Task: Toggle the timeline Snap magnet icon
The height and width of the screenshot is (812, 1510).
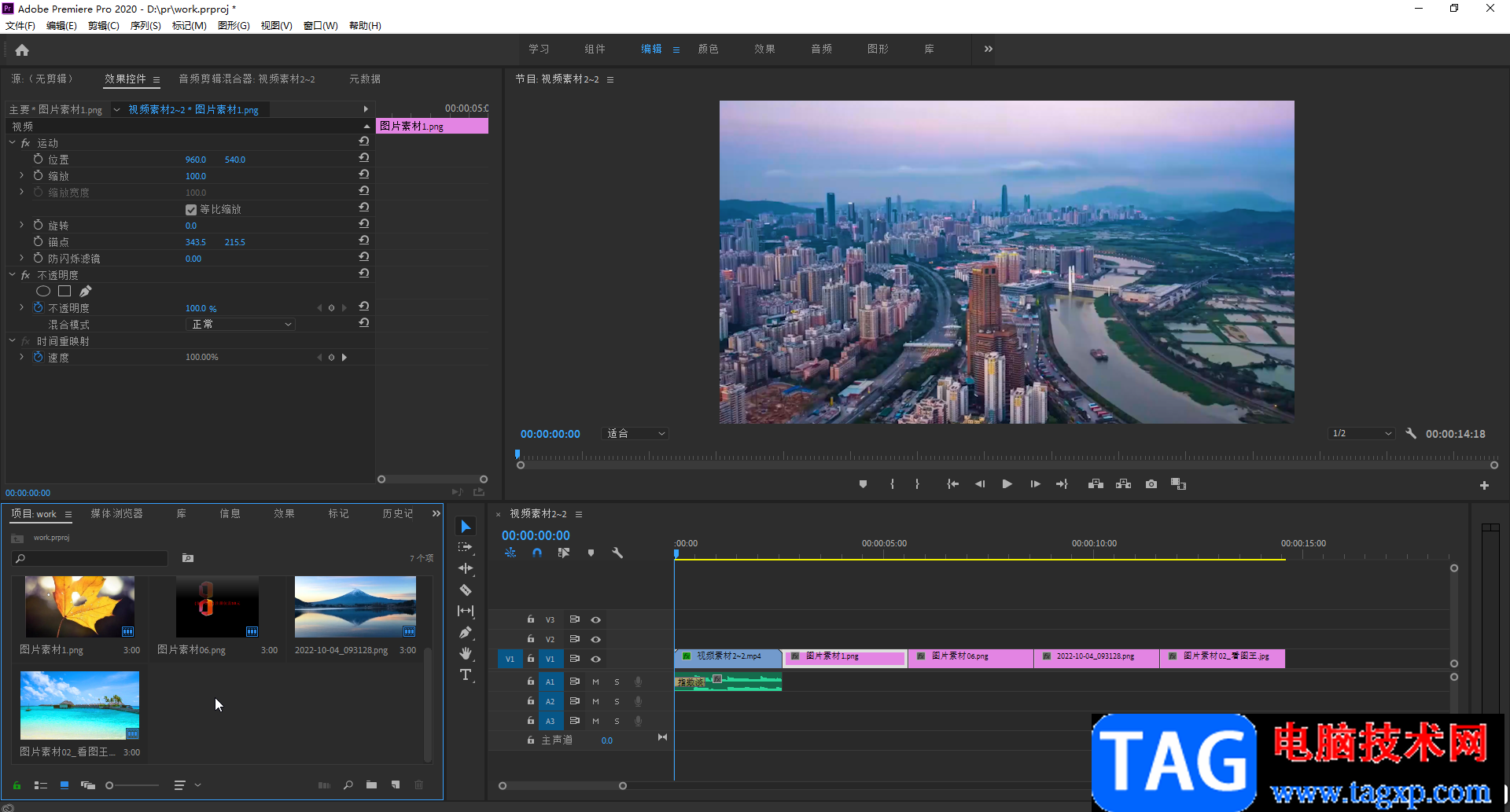Action: click(537, 553)
